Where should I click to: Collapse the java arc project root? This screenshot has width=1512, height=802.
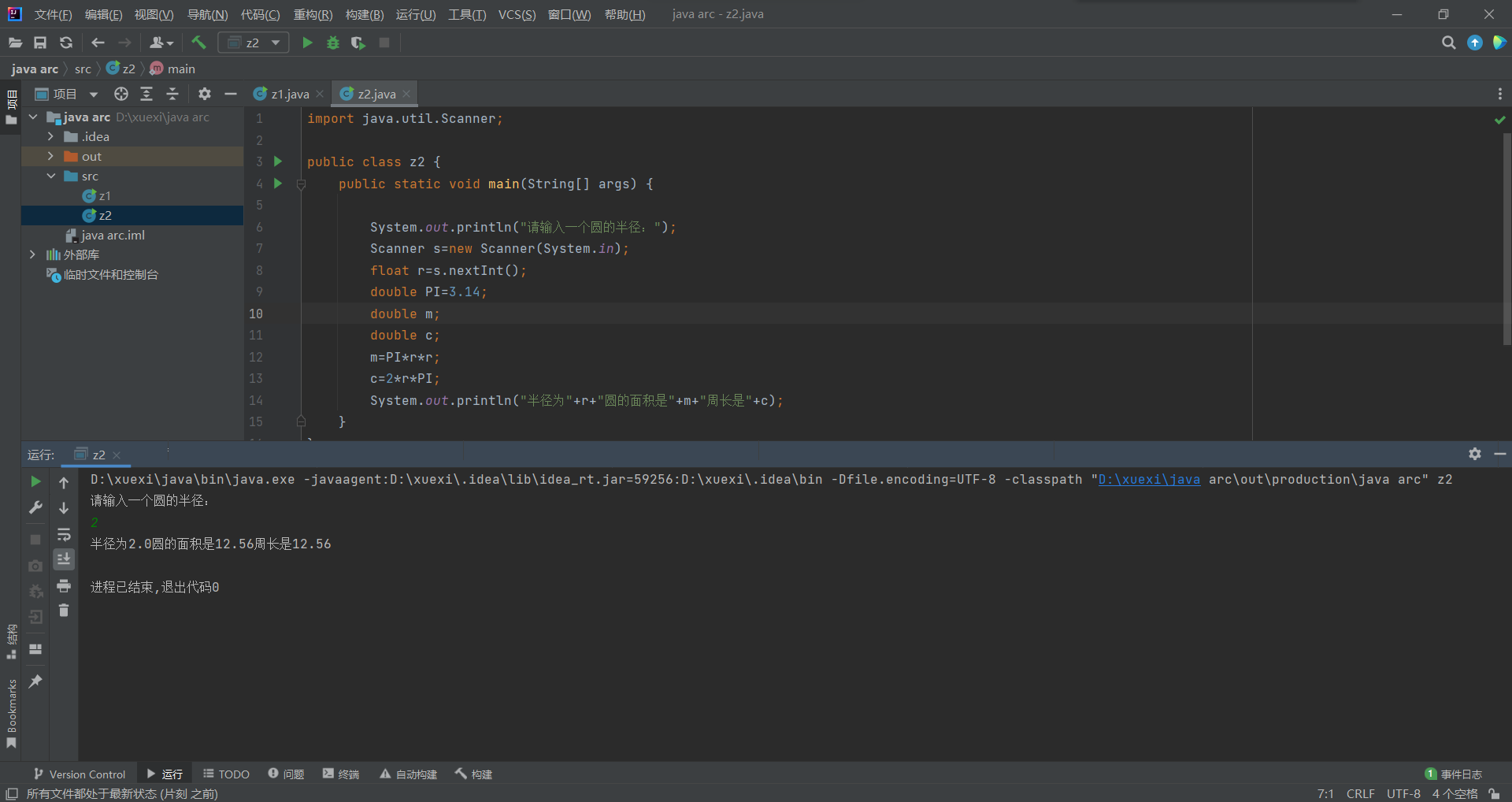[33, 117]
